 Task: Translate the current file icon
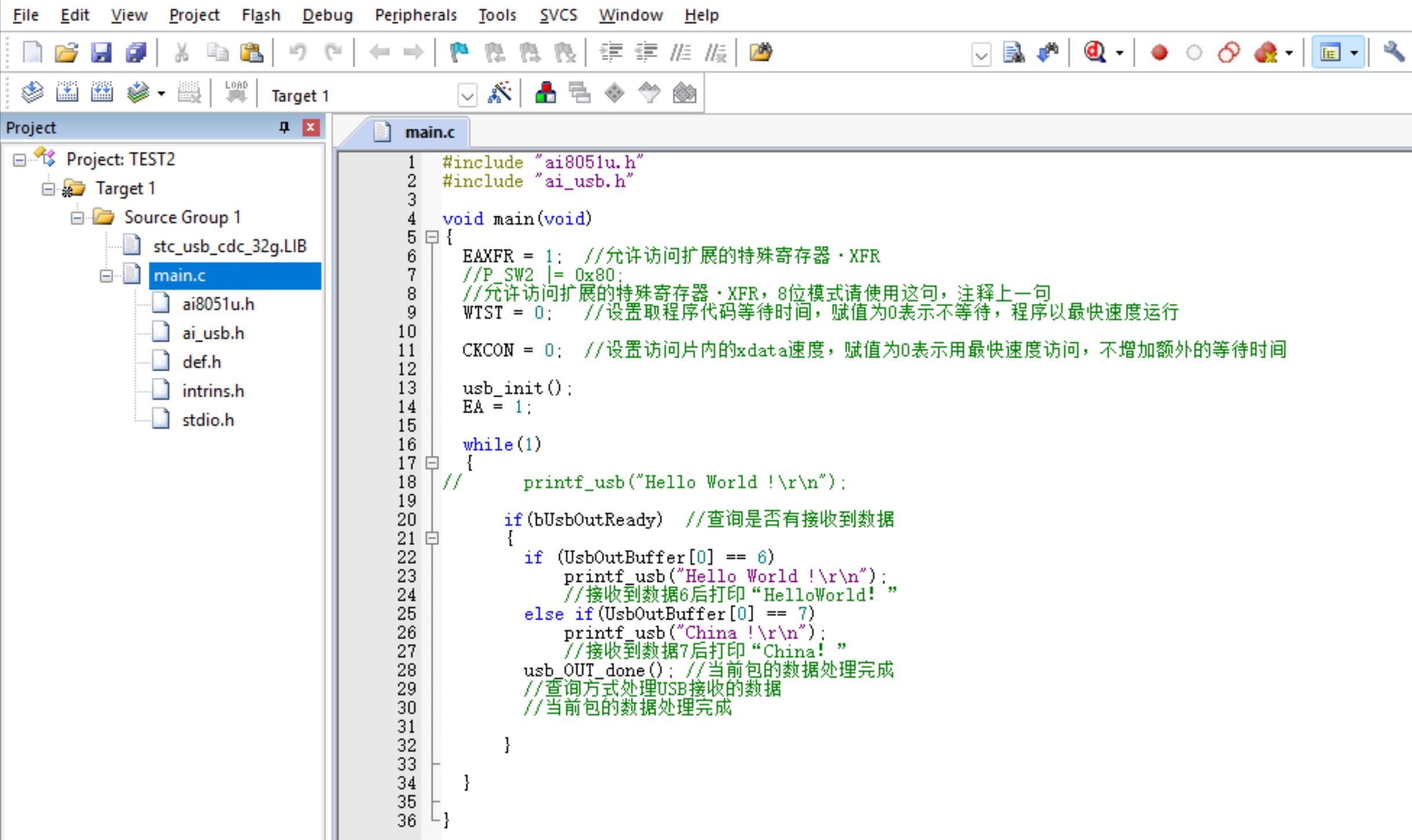[x=32, y=93]
